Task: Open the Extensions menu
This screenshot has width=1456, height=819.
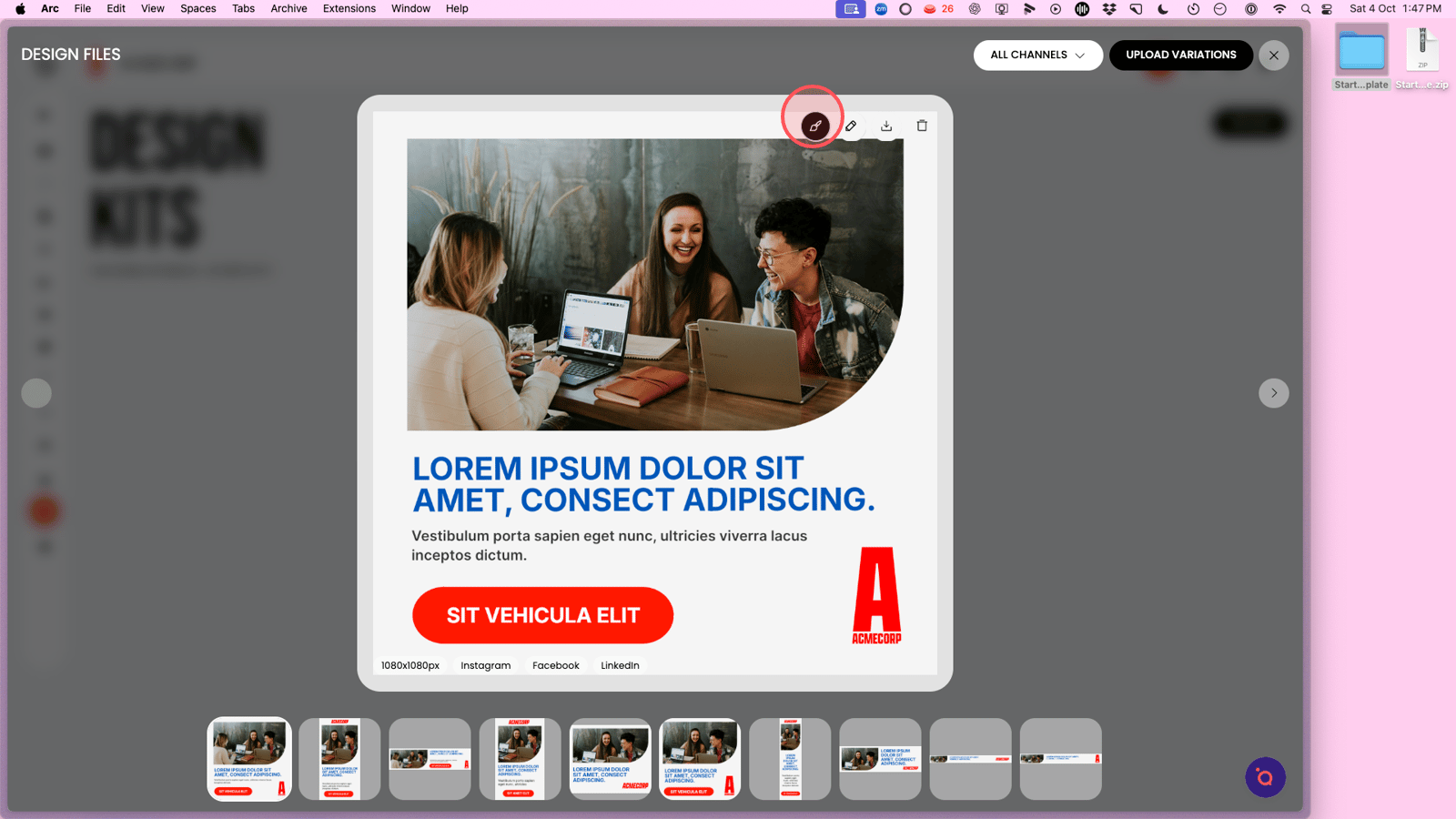Action: tap(349, 9)
